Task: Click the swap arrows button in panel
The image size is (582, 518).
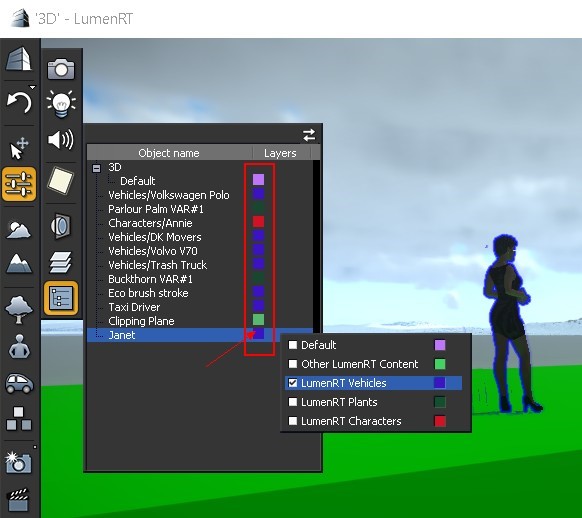Action: (x=309, y=135)
